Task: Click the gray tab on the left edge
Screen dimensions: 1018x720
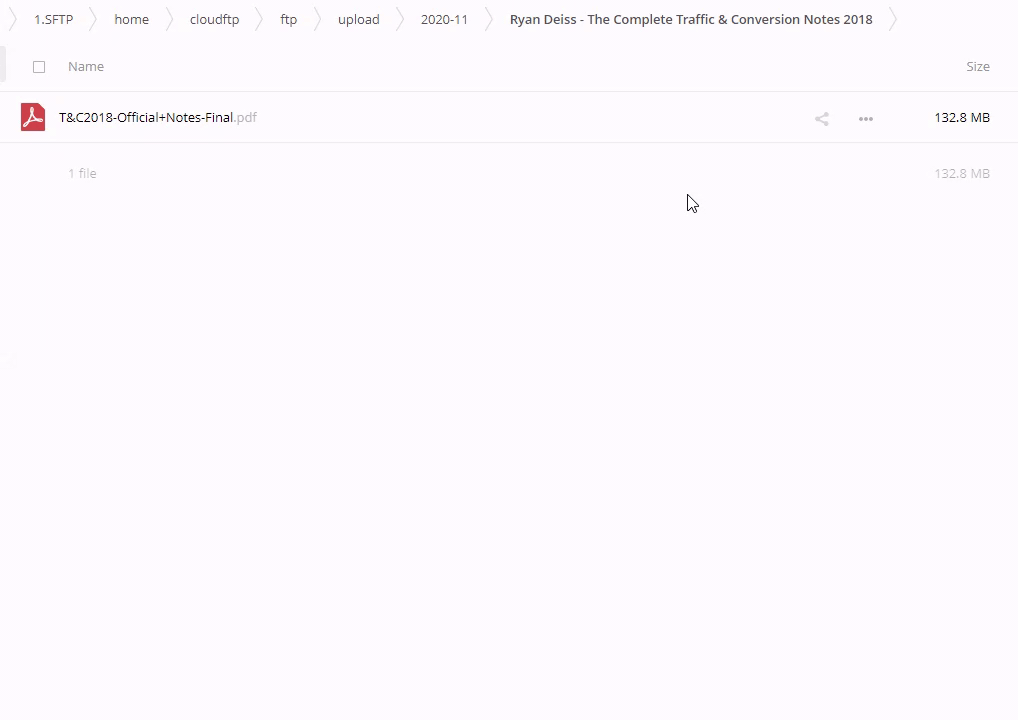Action: coord(3,66)
